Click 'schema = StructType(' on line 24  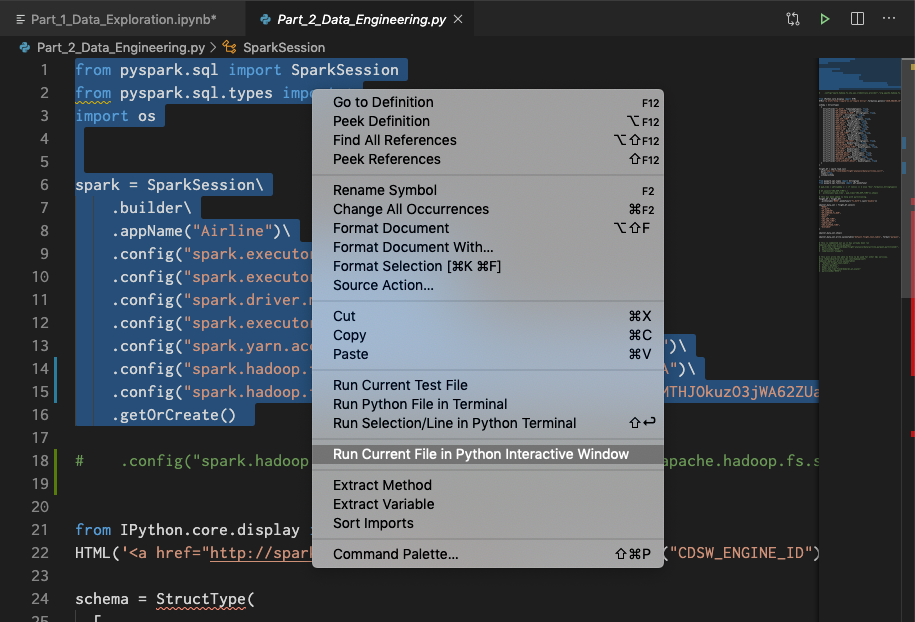(165, 599)
